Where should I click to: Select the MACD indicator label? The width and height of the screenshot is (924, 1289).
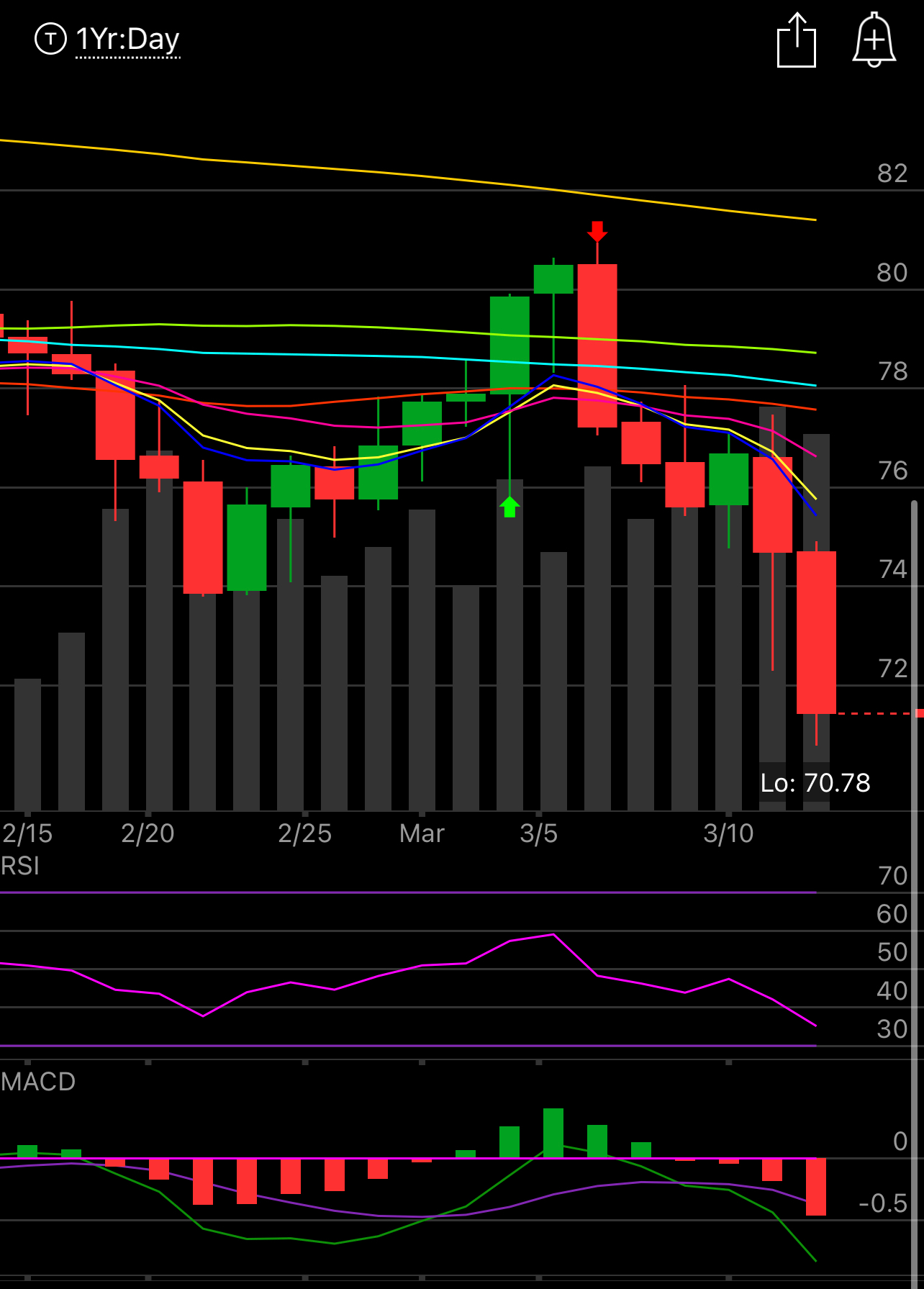click(x=38, y=1082)
